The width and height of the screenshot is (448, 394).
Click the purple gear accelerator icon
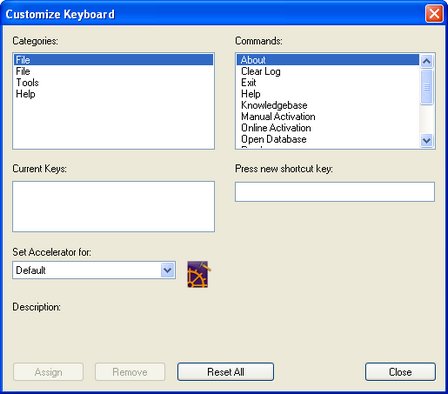[x=199, y=274]
